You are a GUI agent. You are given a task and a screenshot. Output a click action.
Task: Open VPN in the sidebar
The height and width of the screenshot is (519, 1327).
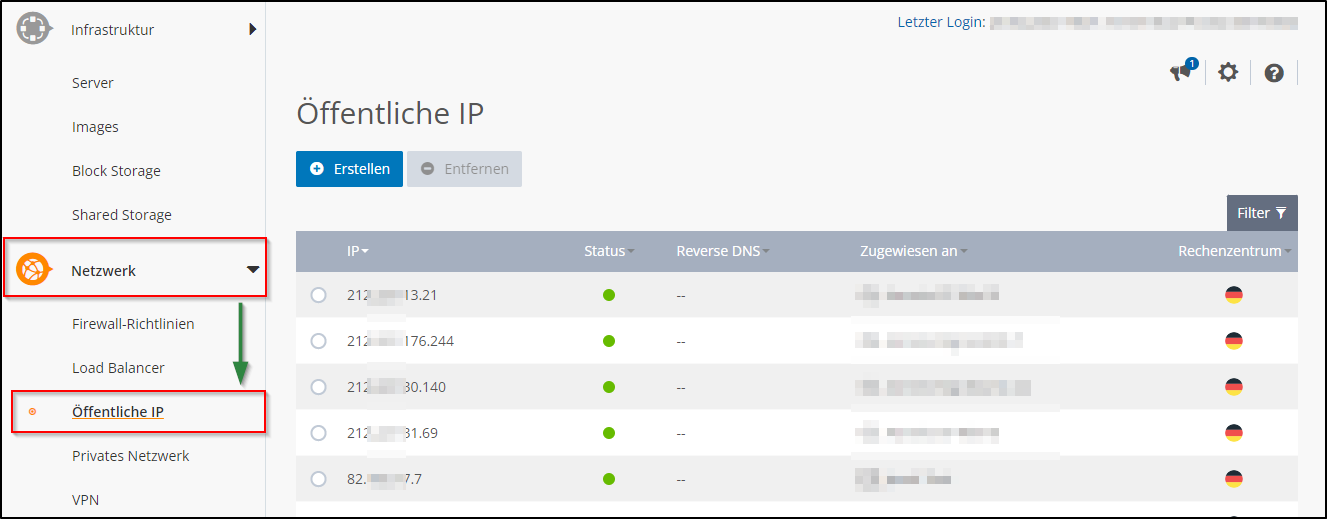[85, 500]
